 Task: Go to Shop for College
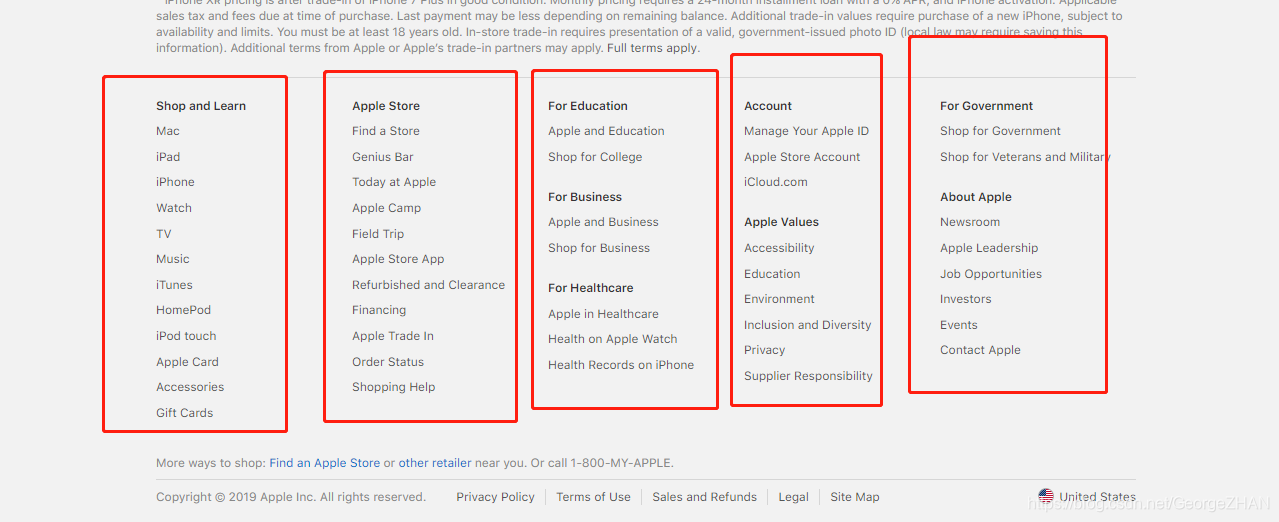tap(595, 157)
